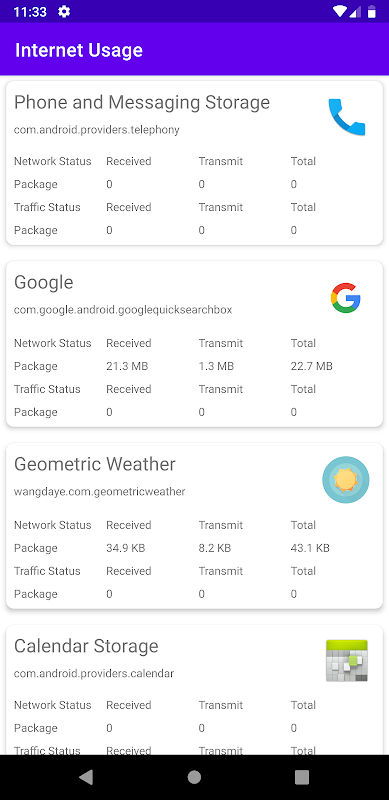The image size is (389, 800).
Task: Tap the Geometric Weather sun icon
Action: tap(346, 480)
